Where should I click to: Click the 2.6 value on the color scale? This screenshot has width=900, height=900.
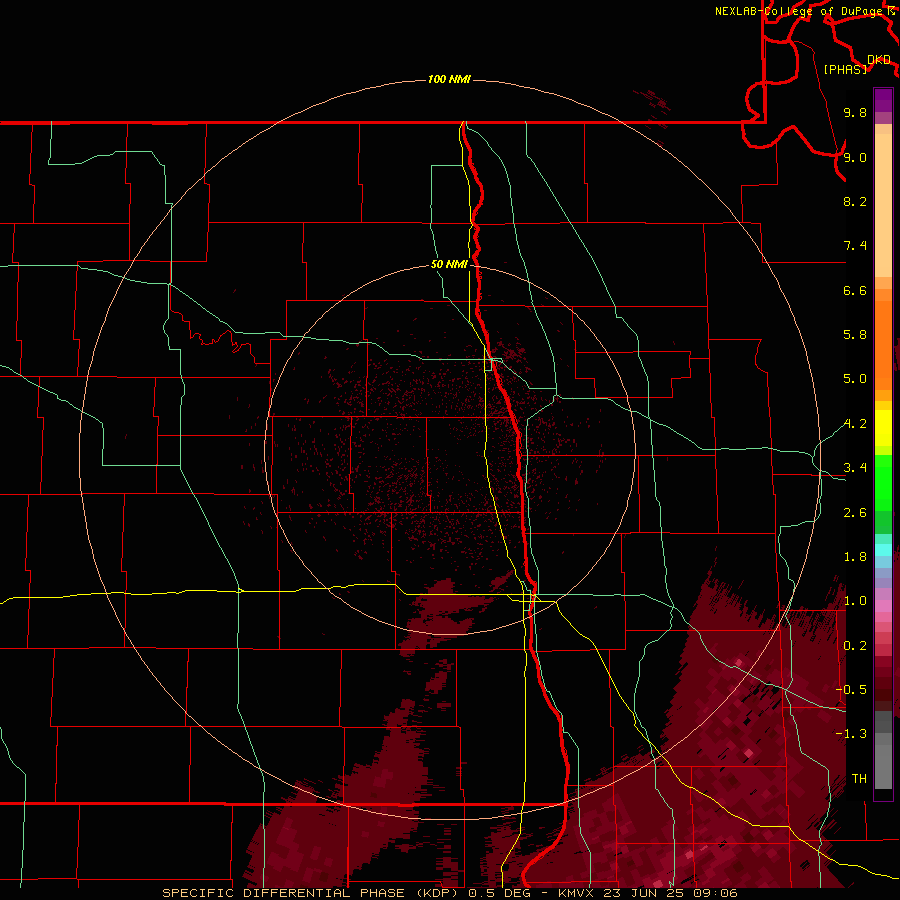(855, 513)
